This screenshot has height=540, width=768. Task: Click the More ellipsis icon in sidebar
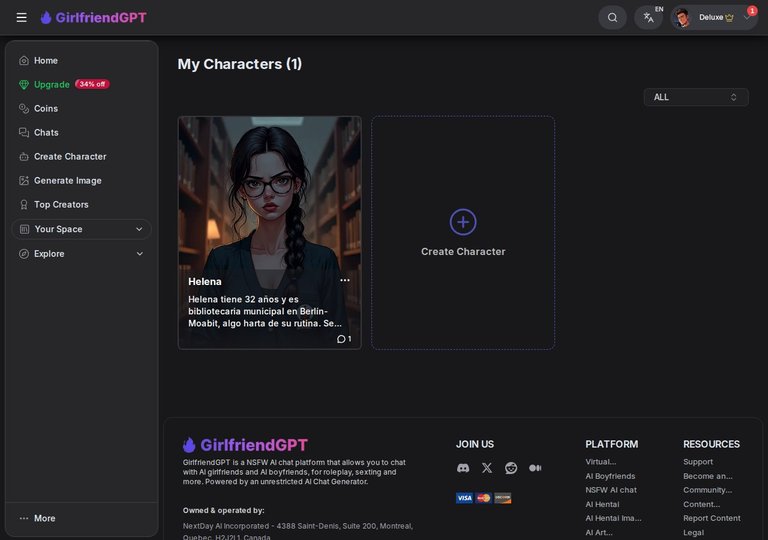(x=24, y=518)
